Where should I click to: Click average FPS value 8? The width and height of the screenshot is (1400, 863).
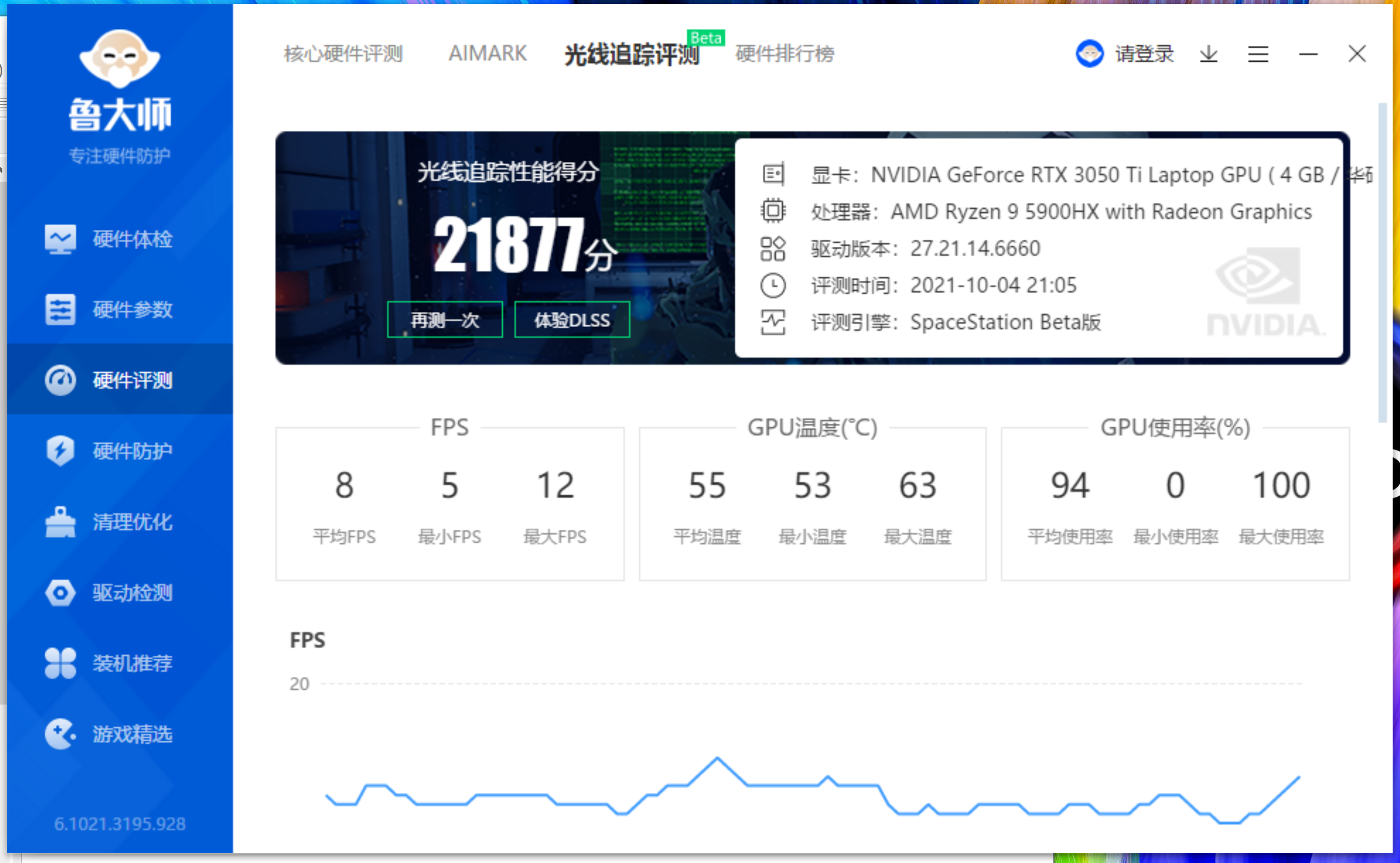[x=344, y=485]
